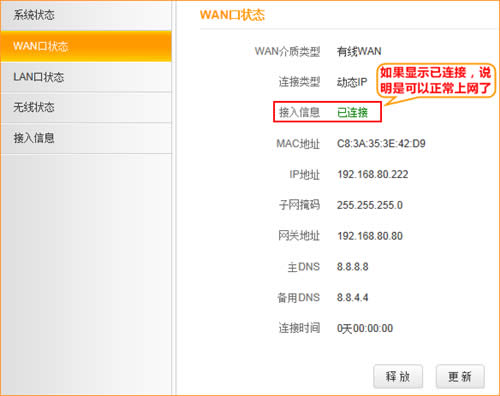The image size is (500, 396).
Task: Click the subnet mask 255.255.255.0
Action: click(x=370, y=205)
